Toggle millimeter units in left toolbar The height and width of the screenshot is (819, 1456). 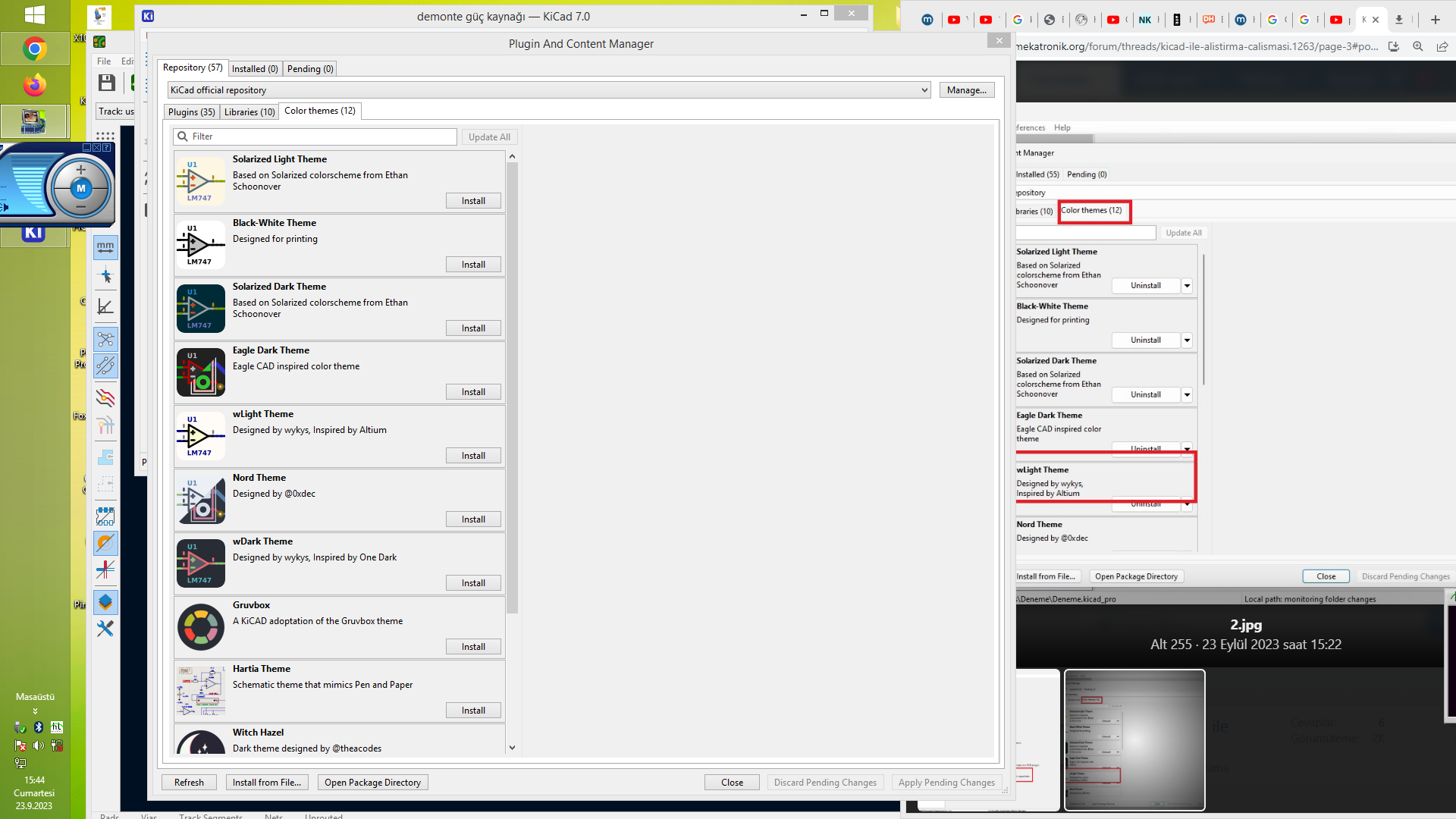pyautogui.click(x=105, y=246)
